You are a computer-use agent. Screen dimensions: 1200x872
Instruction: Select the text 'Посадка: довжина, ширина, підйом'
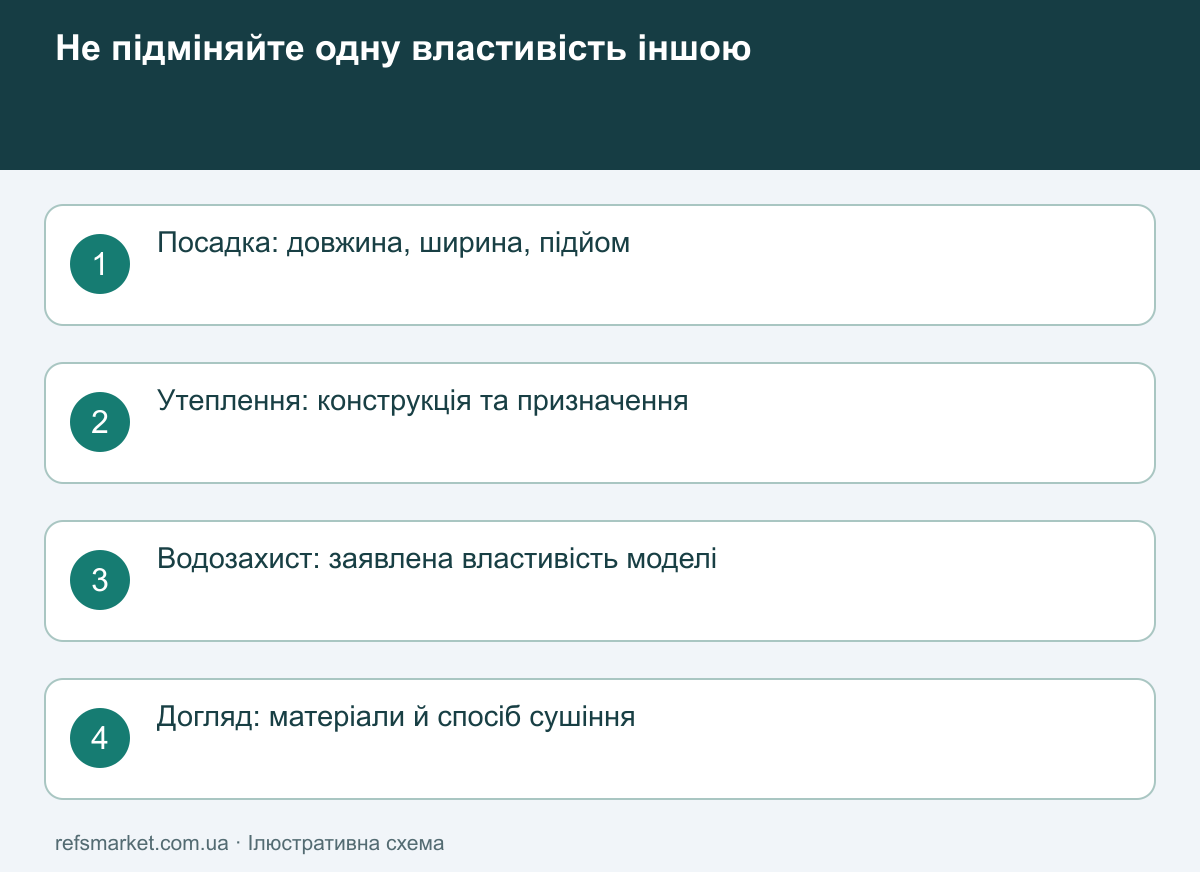pos(394,243)
